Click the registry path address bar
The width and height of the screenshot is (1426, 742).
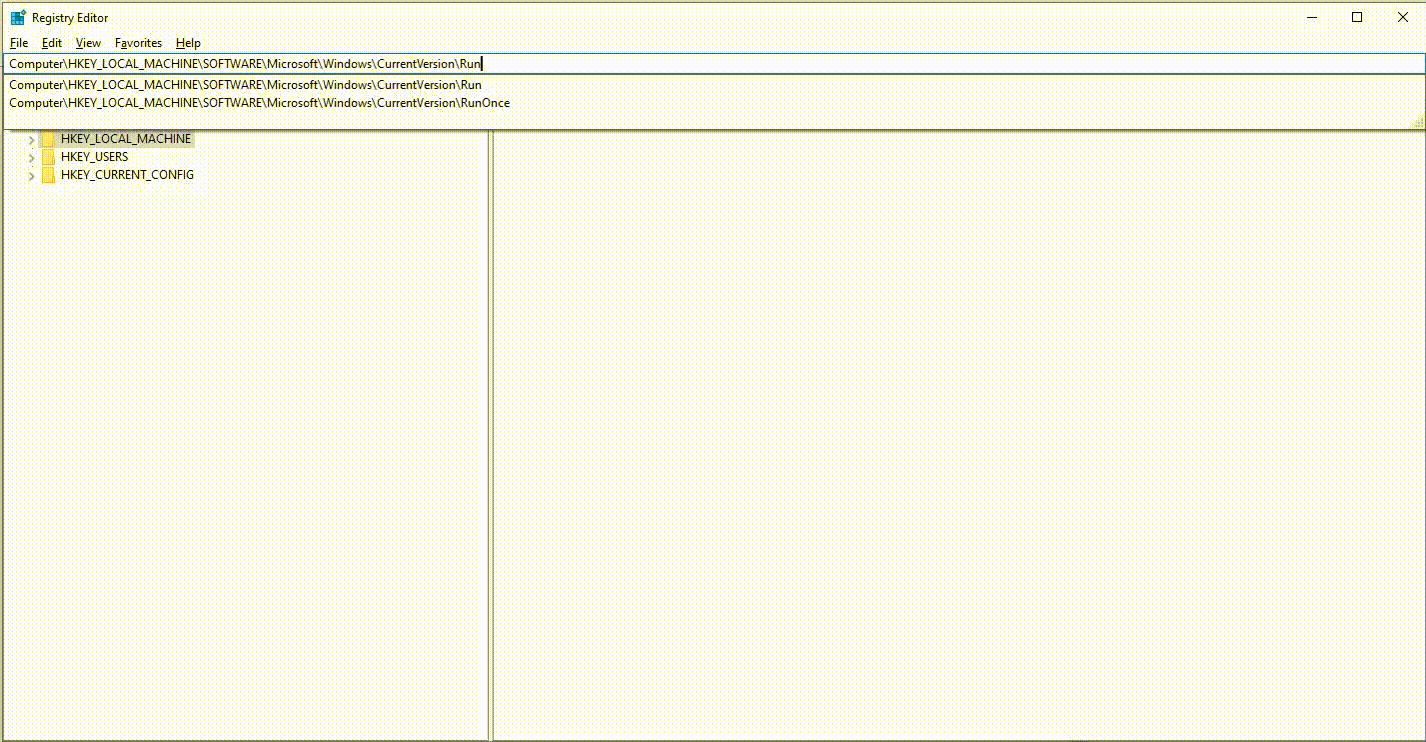(x=713, y=63)
